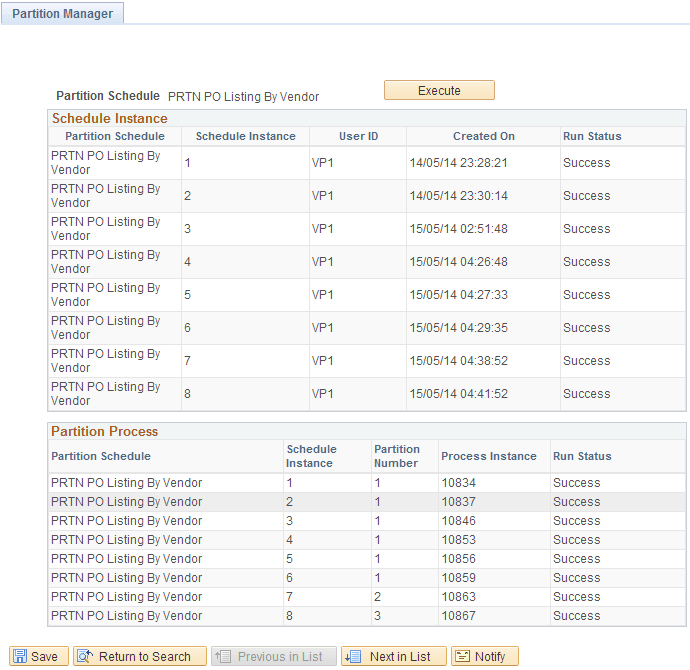
Task: Click the Next in List button text
Action: [x=400, y=656]
